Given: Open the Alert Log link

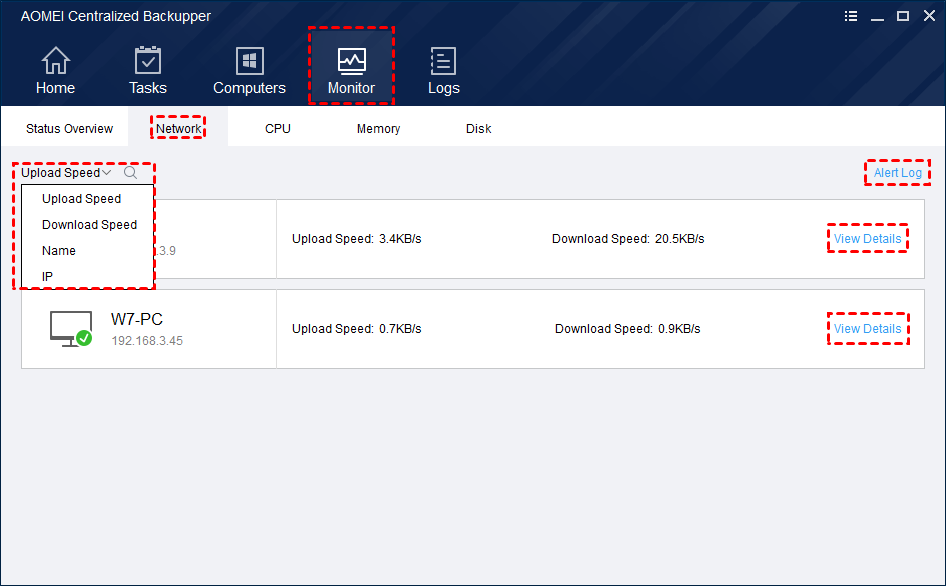Looking at the screenshot, I should click(x=898, y=173).
